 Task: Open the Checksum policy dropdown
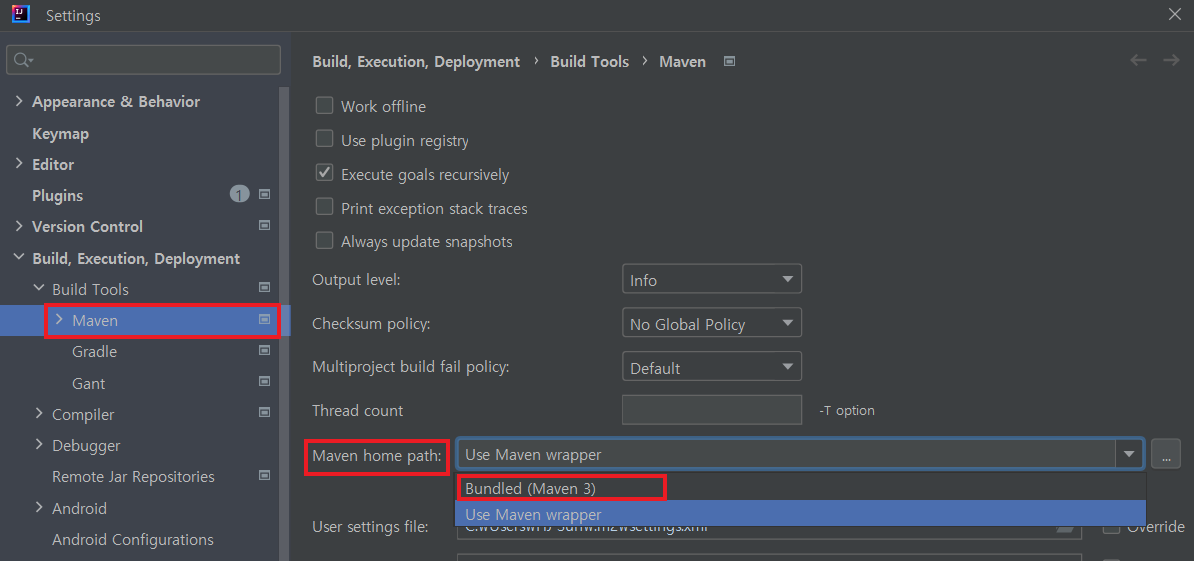click(x=712, y=324)
